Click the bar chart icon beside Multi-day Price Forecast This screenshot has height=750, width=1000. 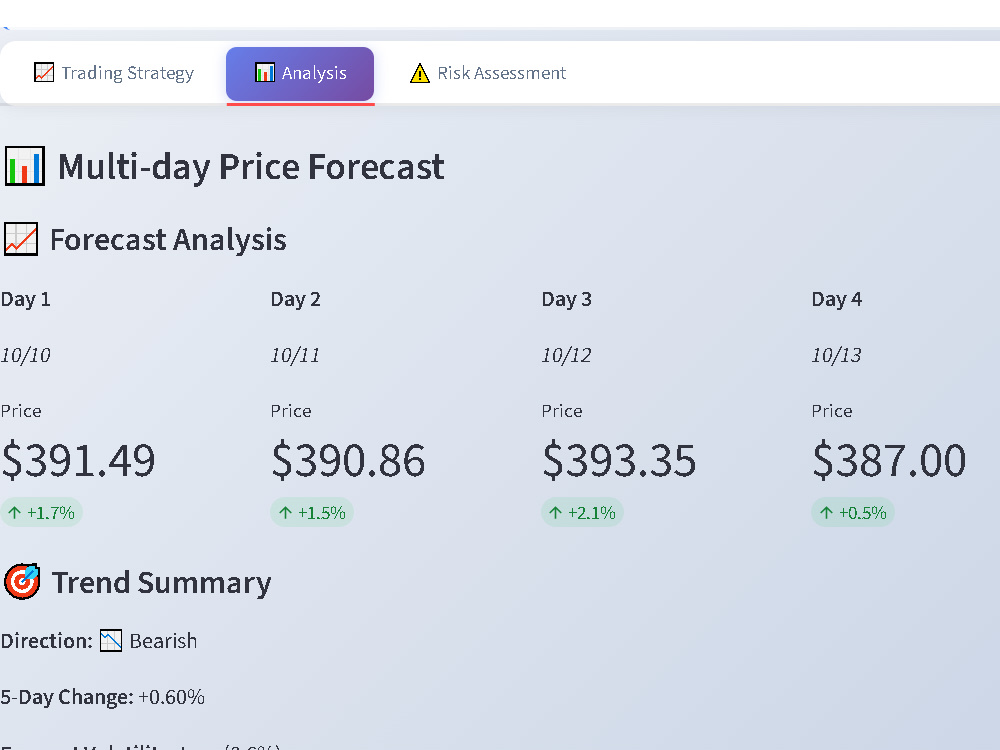click(25, 166)
